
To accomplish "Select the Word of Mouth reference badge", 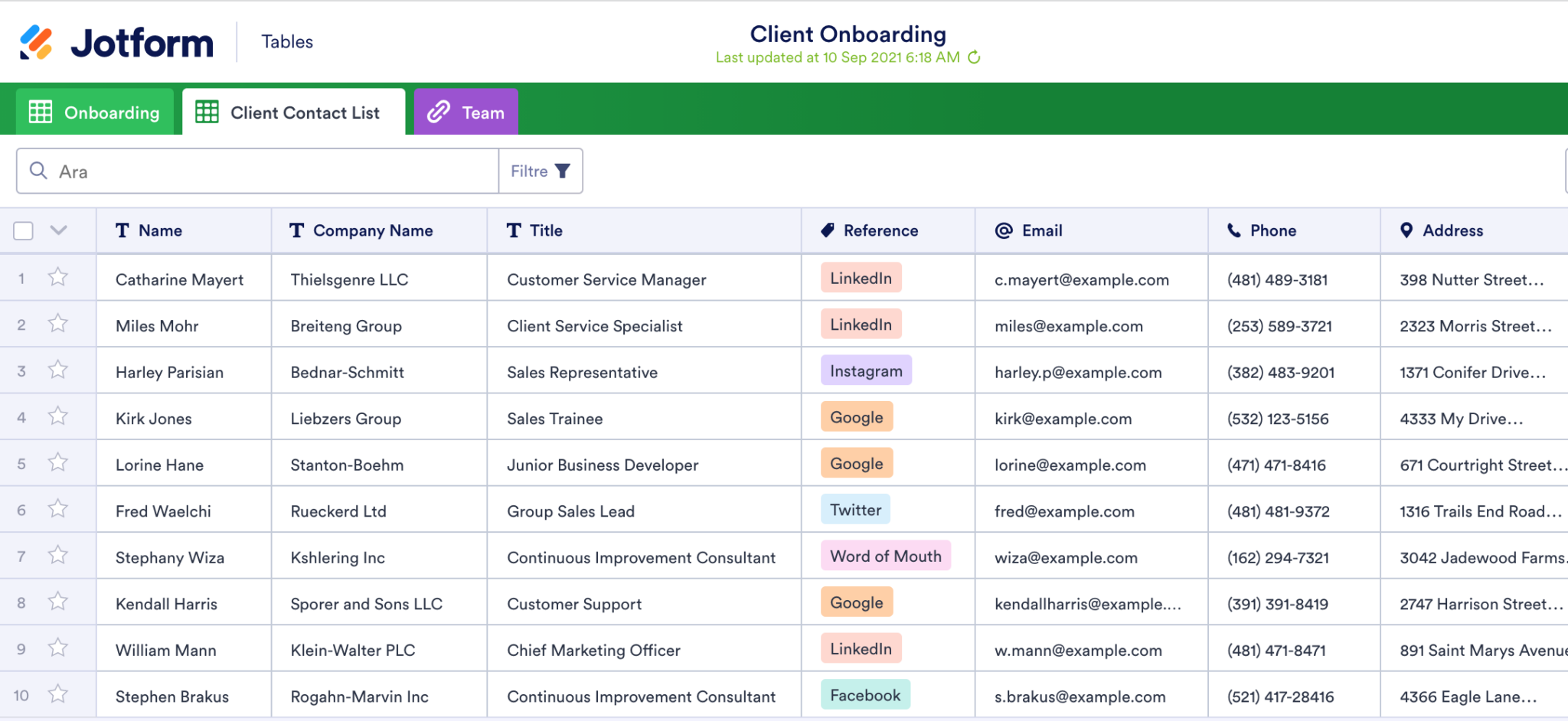I will [886, 556].
